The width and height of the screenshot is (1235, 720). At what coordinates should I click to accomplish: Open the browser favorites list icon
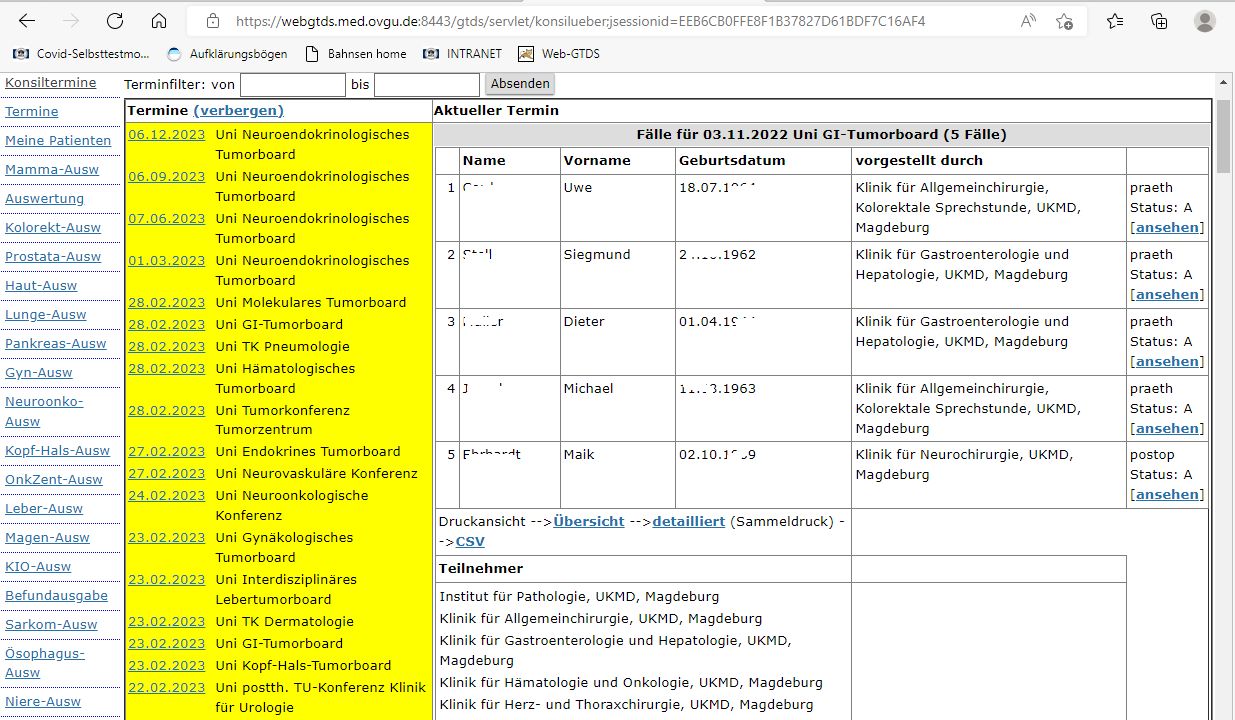click(x=1115, y=21)
